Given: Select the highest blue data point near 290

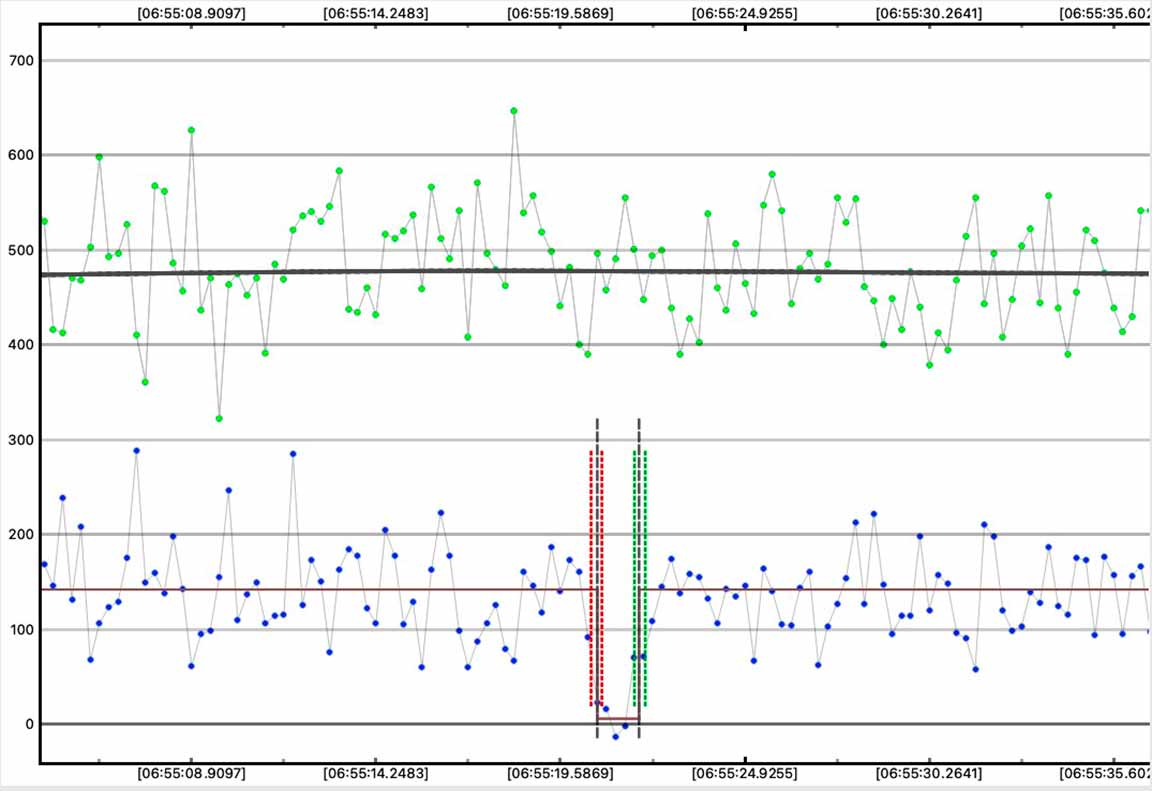Looking at the screenshot, I should tap(137, 451).
